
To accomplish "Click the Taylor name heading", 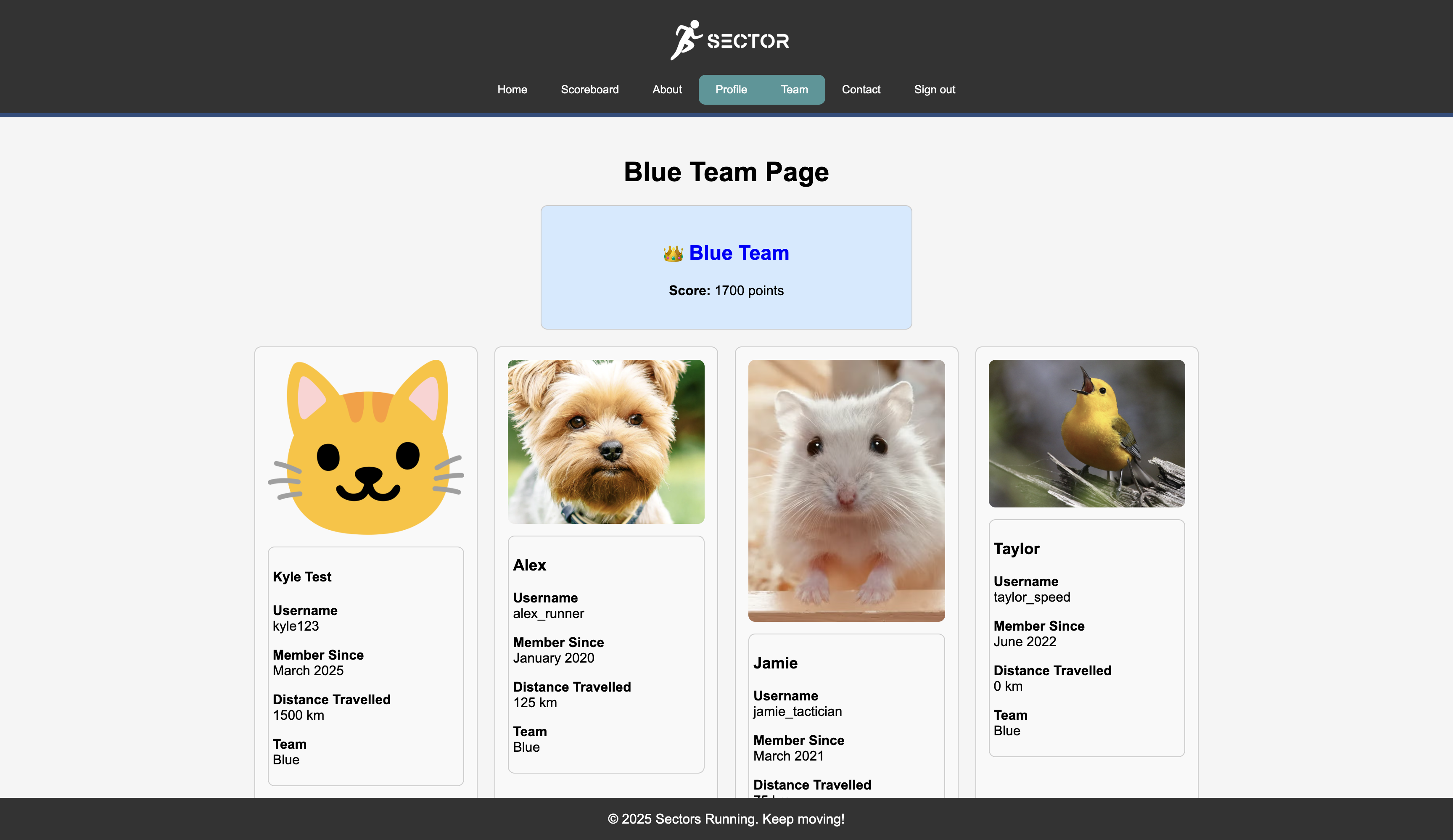I will point(1016,549).
